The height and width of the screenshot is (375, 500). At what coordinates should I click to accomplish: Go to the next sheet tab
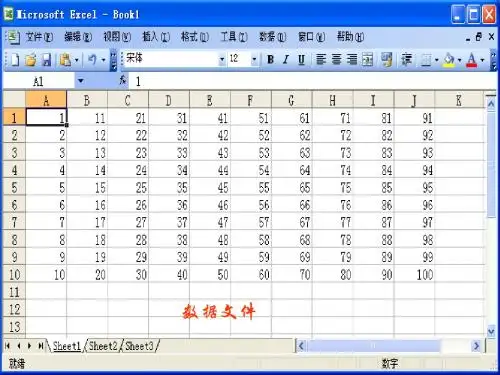tap(30, 346)
